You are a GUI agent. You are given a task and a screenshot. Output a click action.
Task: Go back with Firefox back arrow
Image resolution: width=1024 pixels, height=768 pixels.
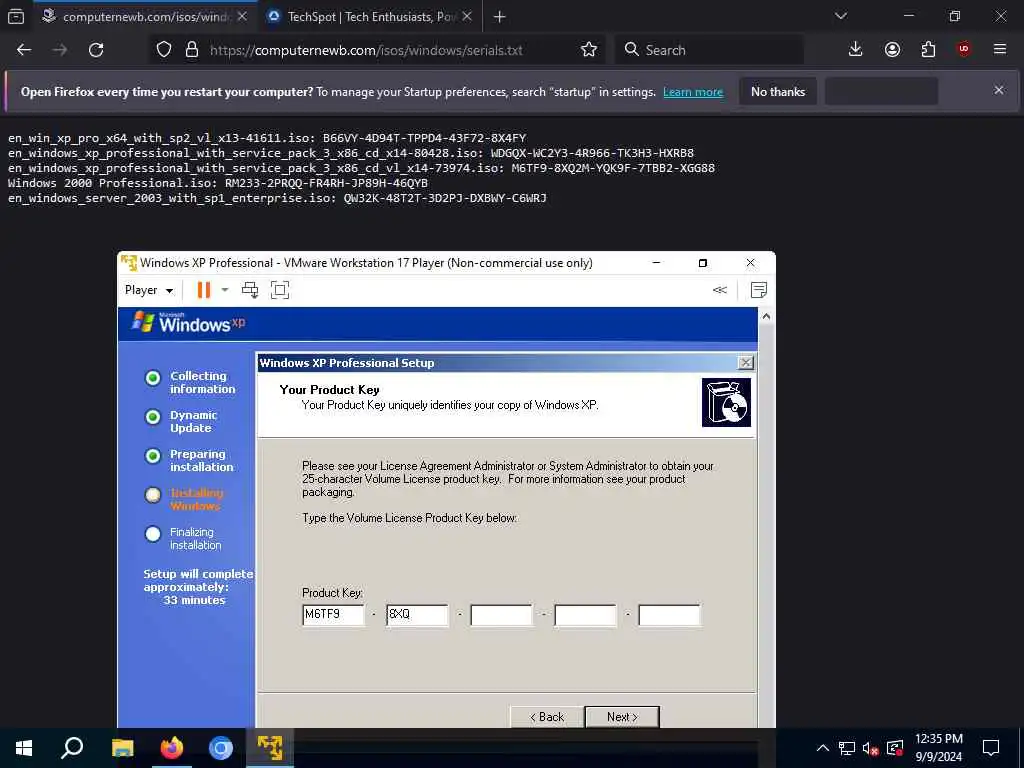pos(24,50)
